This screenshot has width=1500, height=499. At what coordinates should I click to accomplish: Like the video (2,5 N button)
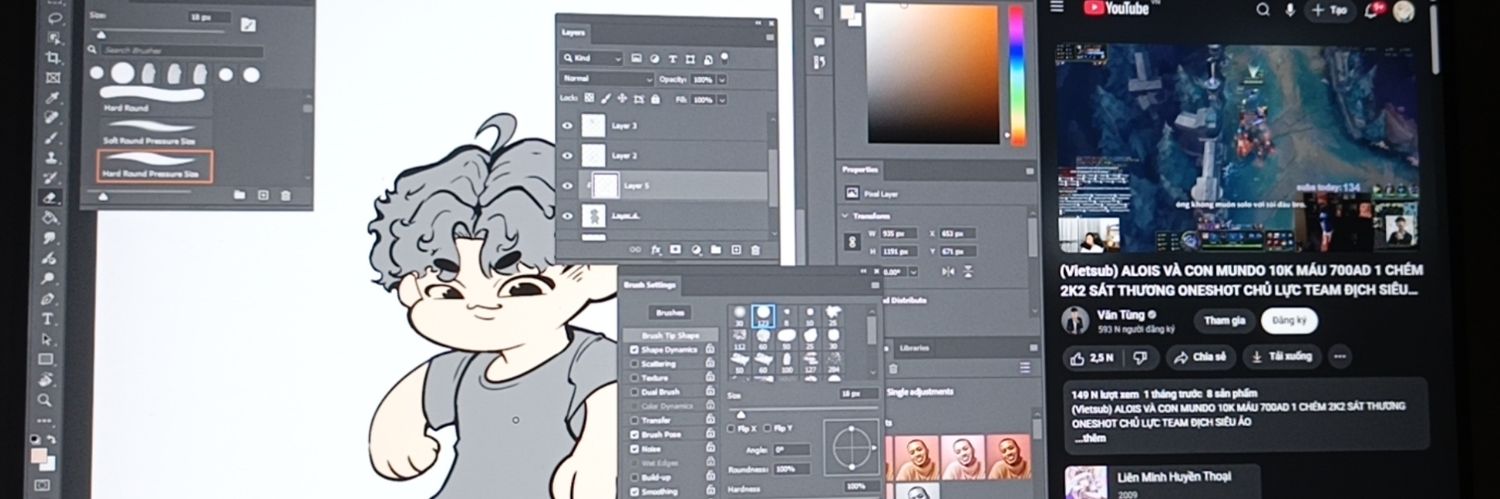1093,357
